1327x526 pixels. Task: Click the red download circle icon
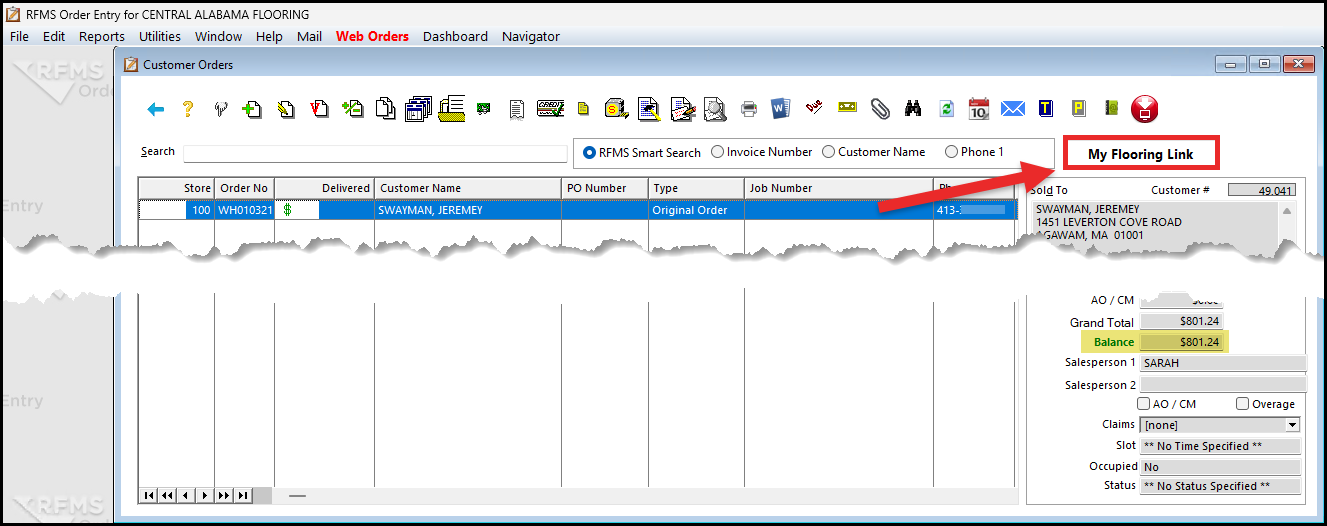(x=1144, y=109)
